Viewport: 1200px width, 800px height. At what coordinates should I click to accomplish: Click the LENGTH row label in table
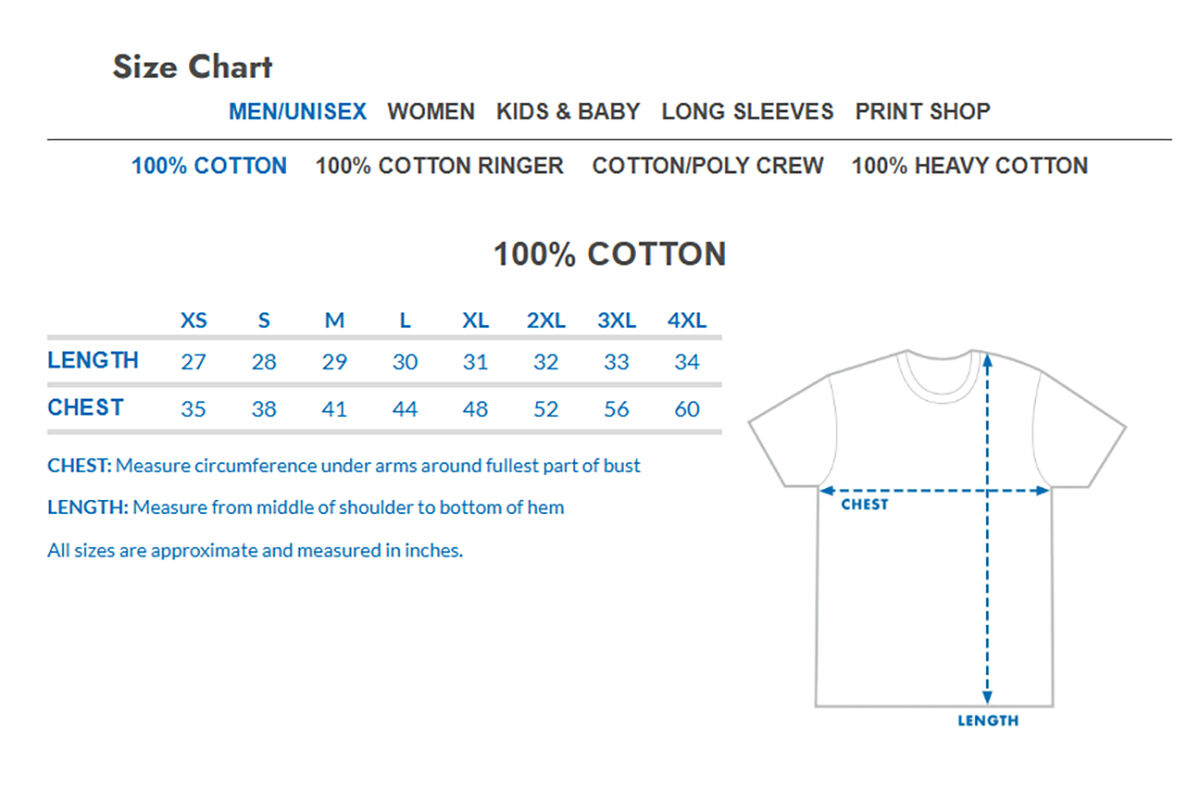point(93,361)
